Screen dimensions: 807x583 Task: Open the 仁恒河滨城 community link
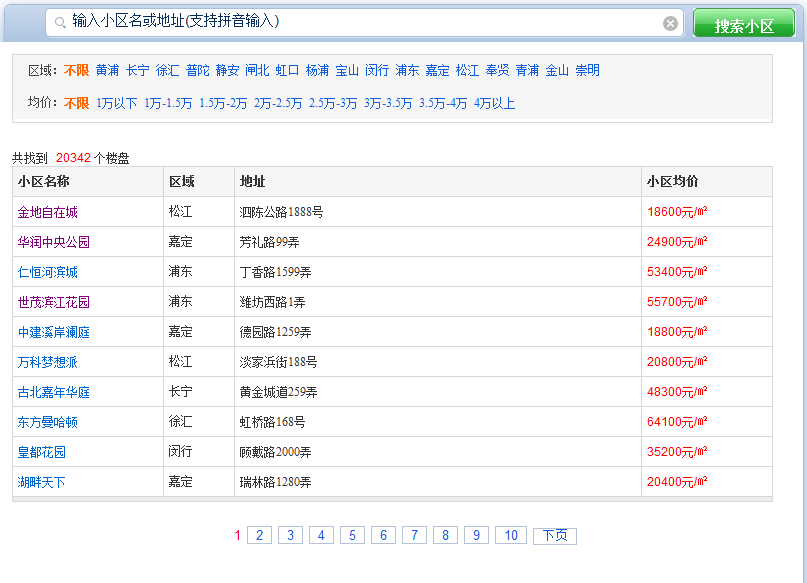point(47,272)
